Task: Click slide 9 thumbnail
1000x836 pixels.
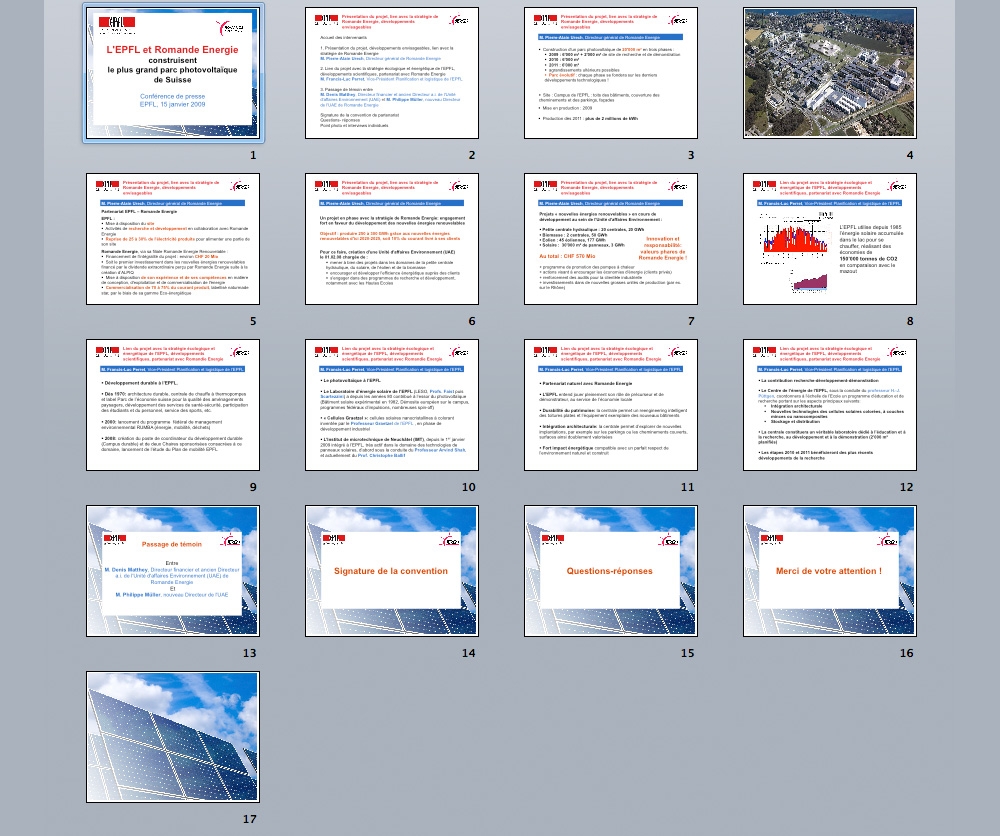Action: [173, 405]
